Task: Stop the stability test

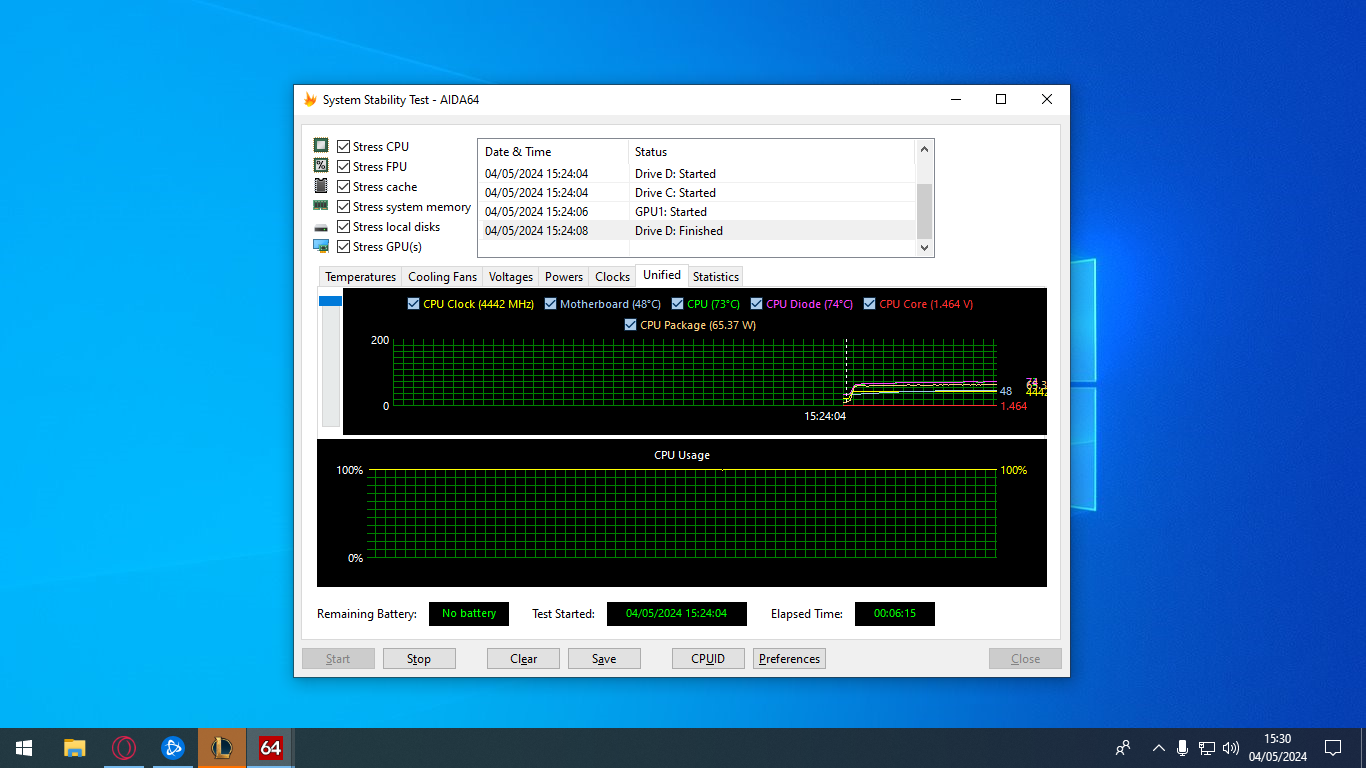Action: coord(419,659)
